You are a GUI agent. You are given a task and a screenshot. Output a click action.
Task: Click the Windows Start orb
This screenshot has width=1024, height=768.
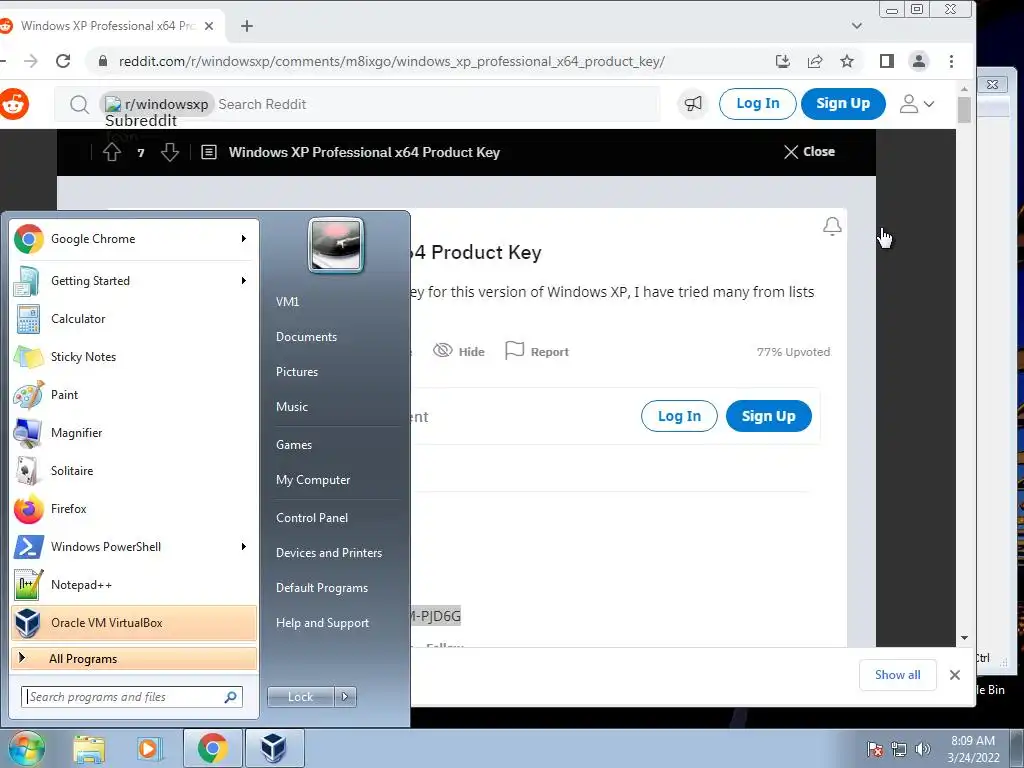[27, 748]
